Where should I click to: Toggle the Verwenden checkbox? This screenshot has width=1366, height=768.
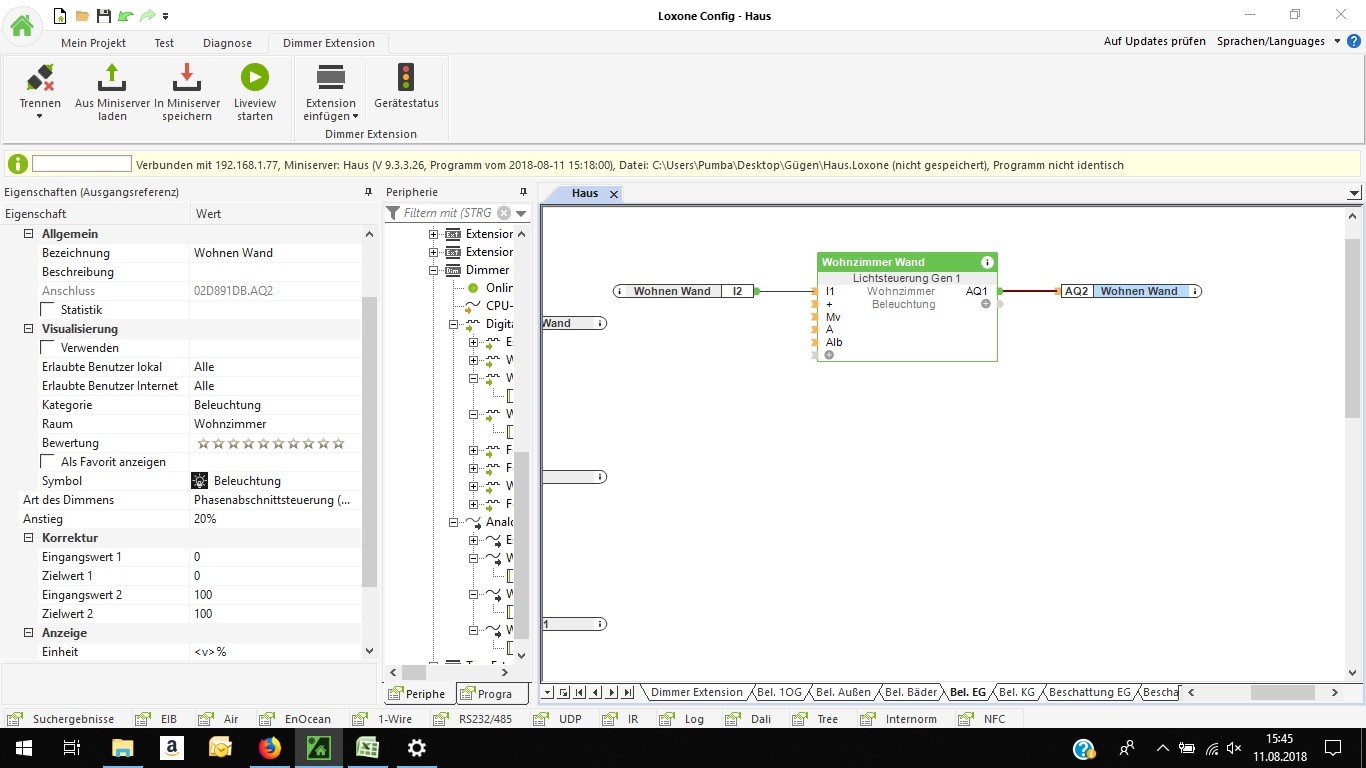48,348
